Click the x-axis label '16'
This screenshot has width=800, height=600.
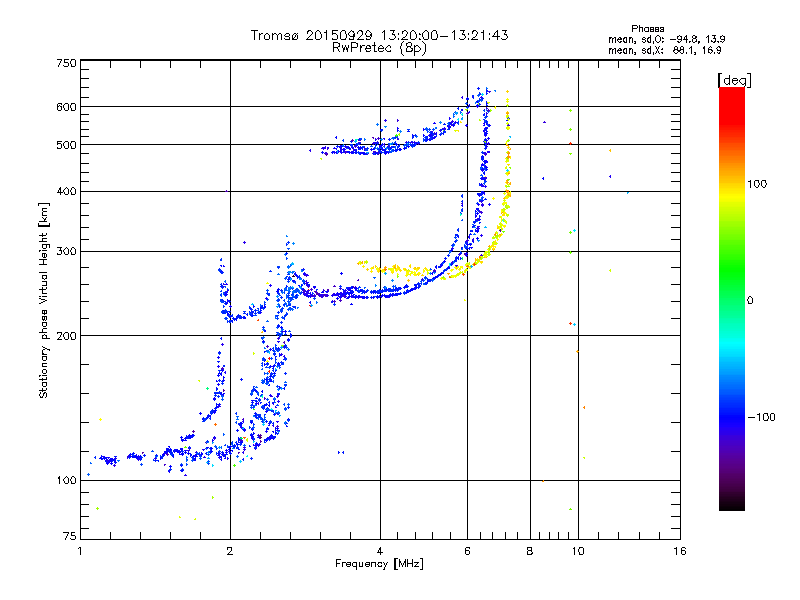tap(680, 551)
